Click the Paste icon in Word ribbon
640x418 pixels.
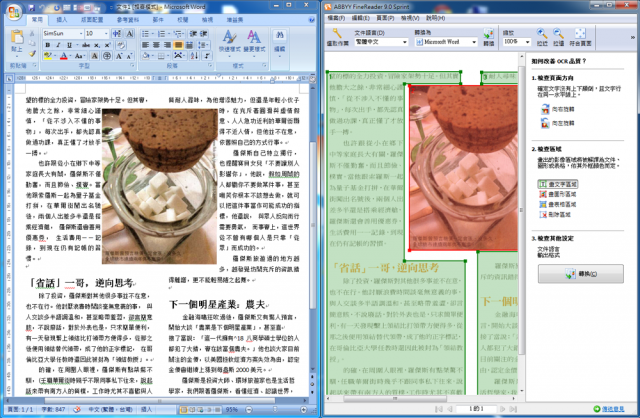coord(17,38)
